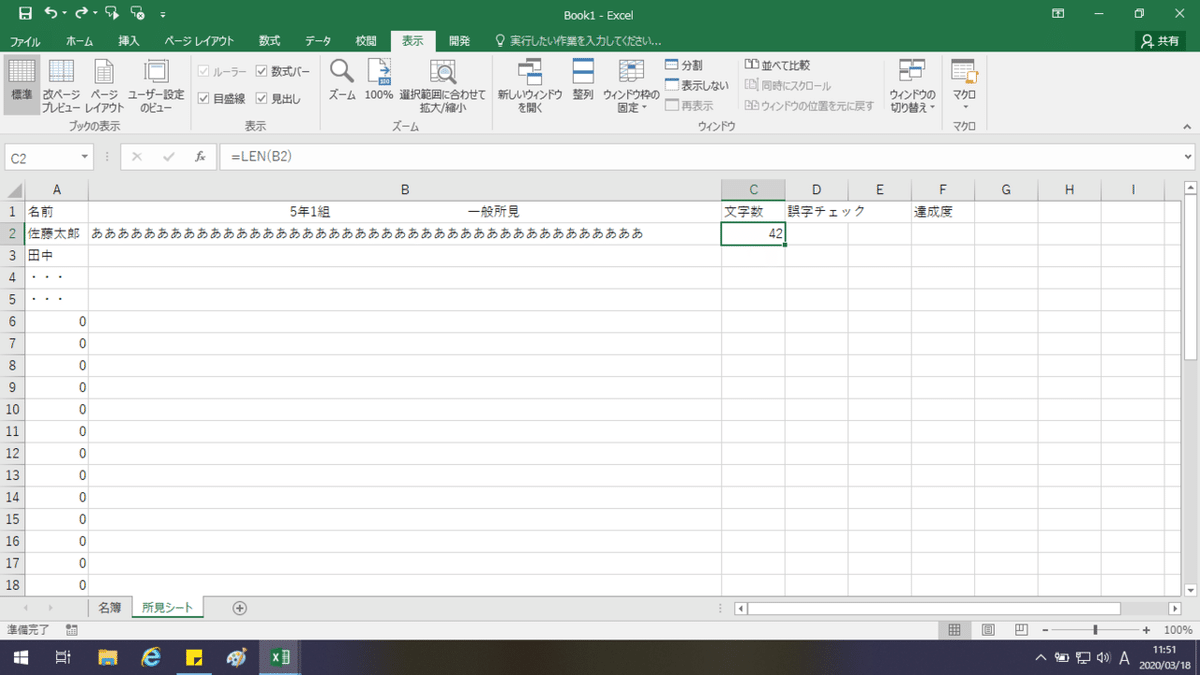This screenshot has width=1200, height=675.
Task: Open 新しいウィンドウを開く
Action: [530, 86]
